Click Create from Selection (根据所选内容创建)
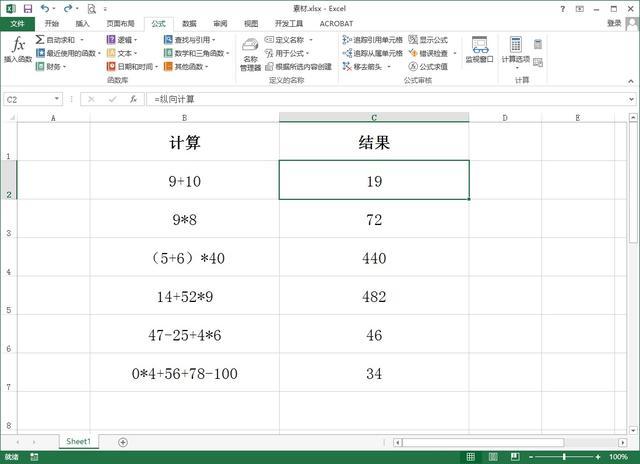Viewport: 640px width, 464px height. 298,66
